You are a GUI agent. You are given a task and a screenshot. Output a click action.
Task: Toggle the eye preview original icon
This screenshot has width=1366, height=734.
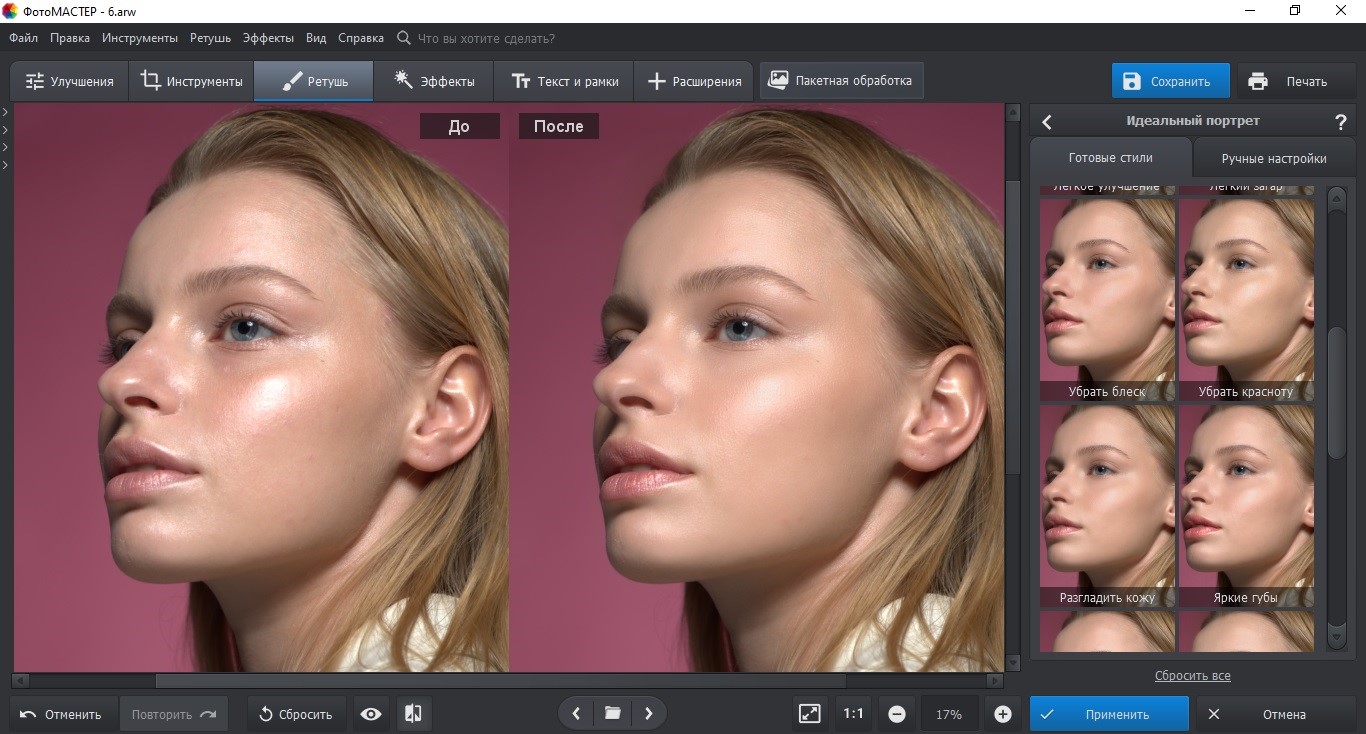[x=371, y=714]
